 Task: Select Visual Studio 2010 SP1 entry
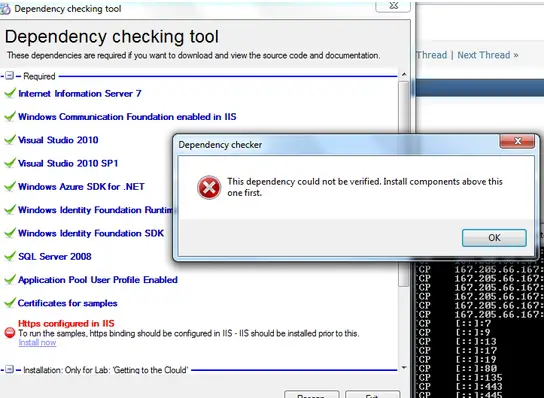click(68, 163)
